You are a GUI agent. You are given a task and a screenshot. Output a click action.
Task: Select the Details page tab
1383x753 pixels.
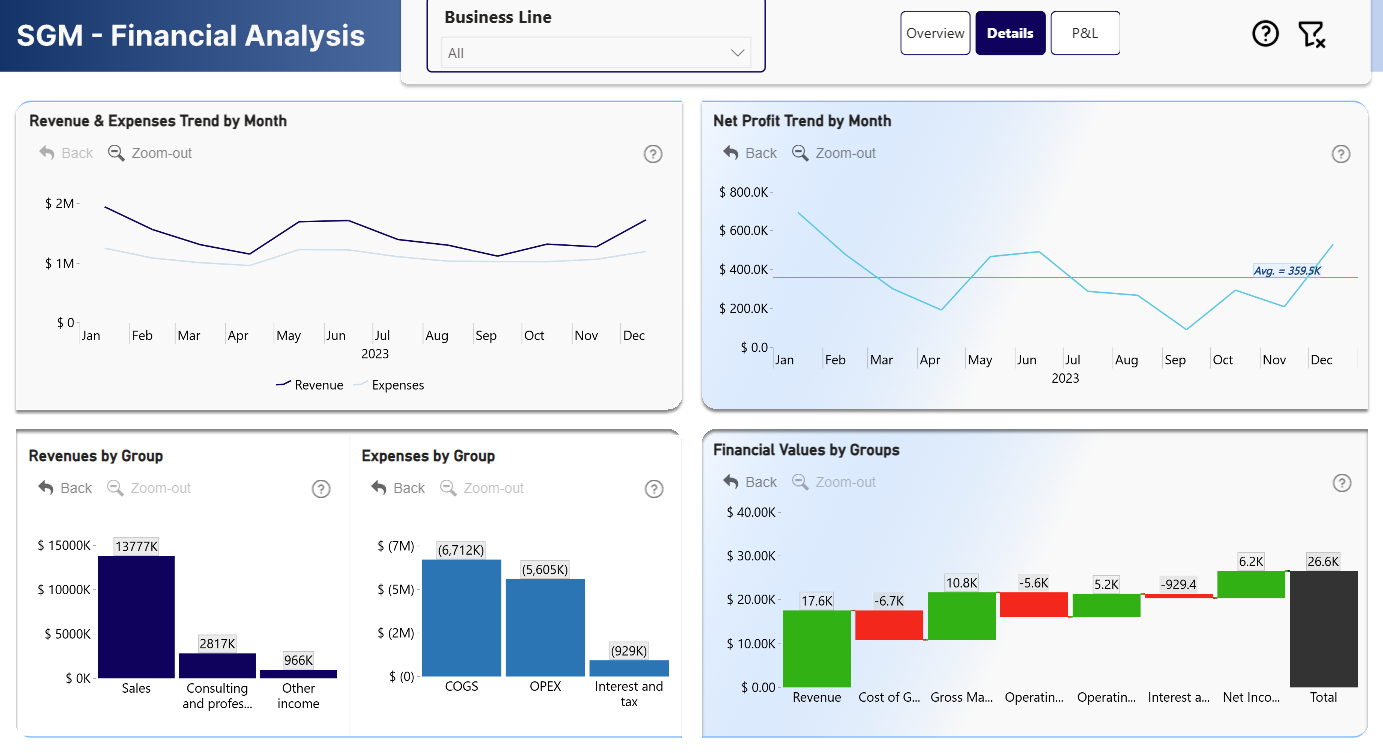[x=1010, y=33]
